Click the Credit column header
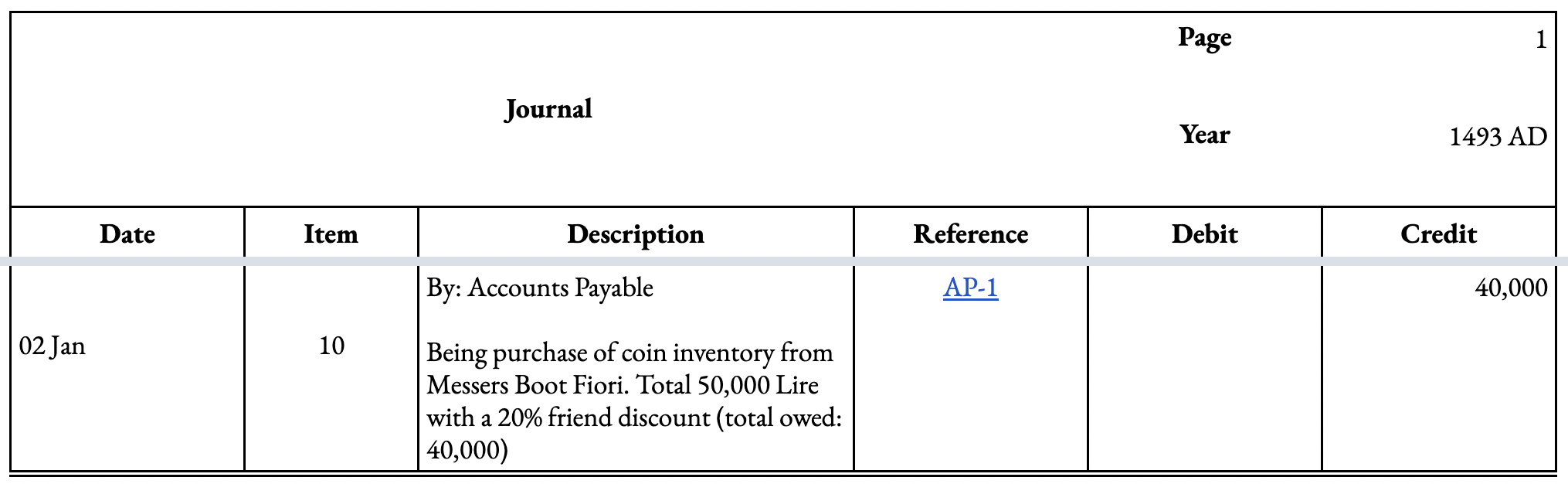 coord(1438,233)
